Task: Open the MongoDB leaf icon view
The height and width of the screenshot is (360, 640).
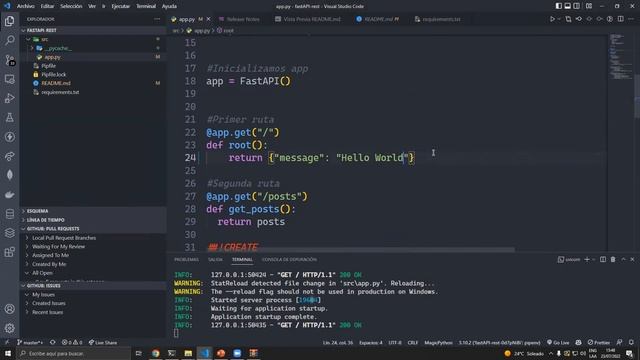Action: (x=9, y=175)
